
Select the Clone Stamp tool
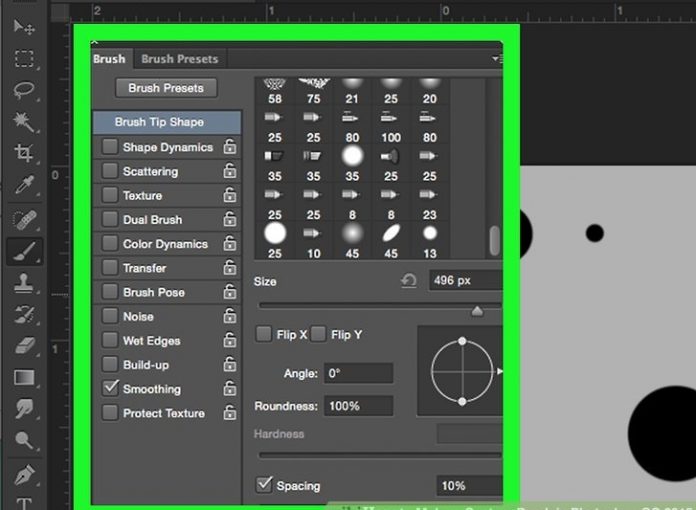pyautogui.click(x=24, y=282)
